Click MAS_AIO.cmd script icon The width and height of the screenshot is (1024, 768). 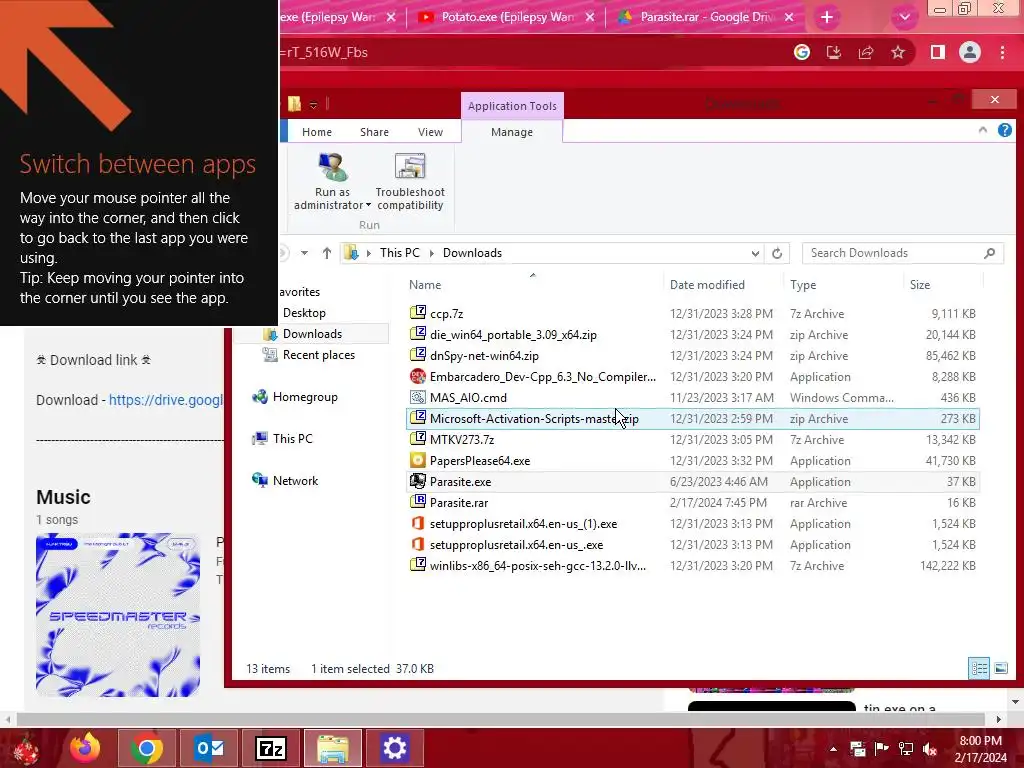pos(418,397)
